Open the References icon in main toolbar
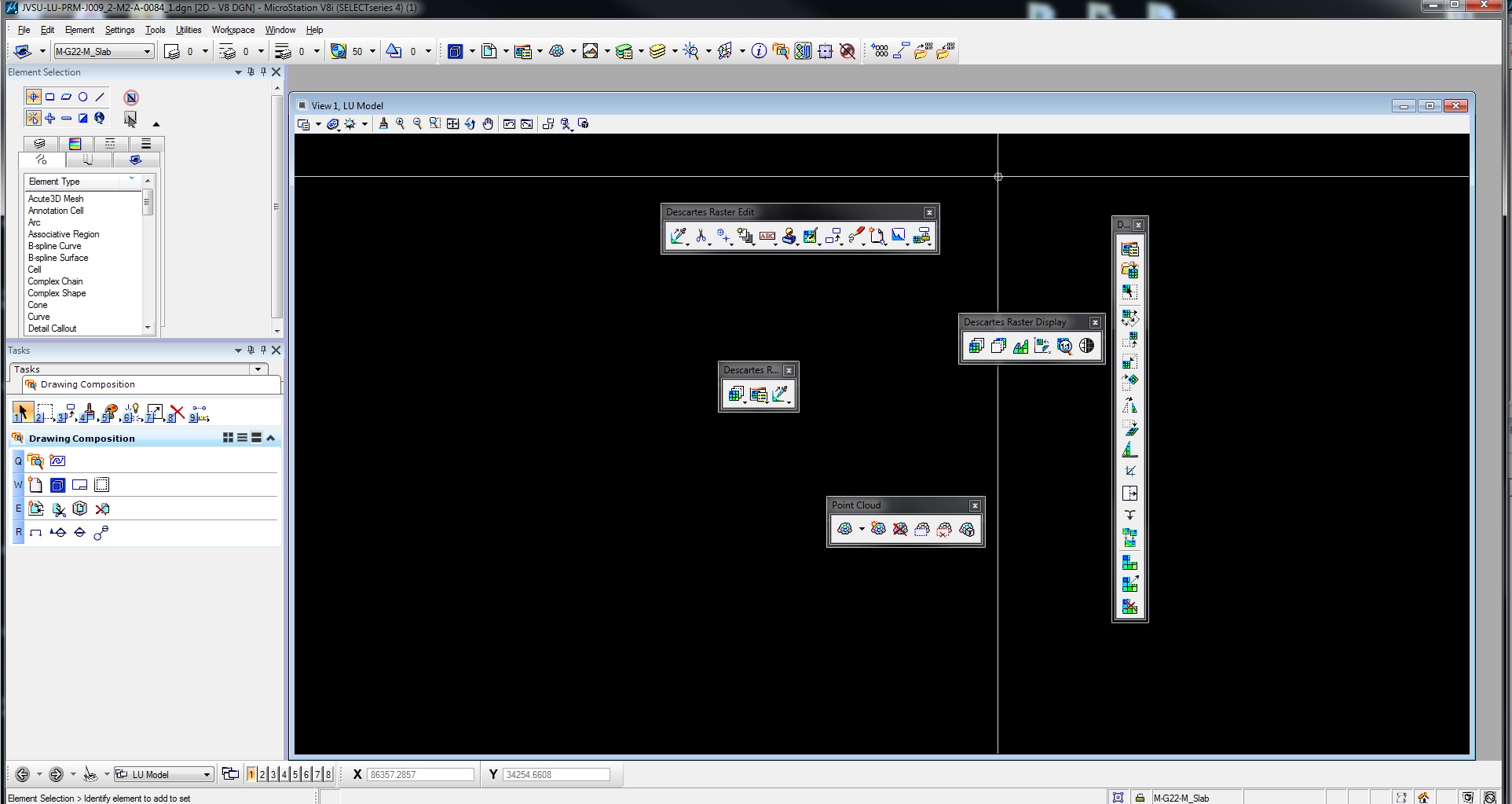1512x804 pixels. pos(489,51)
